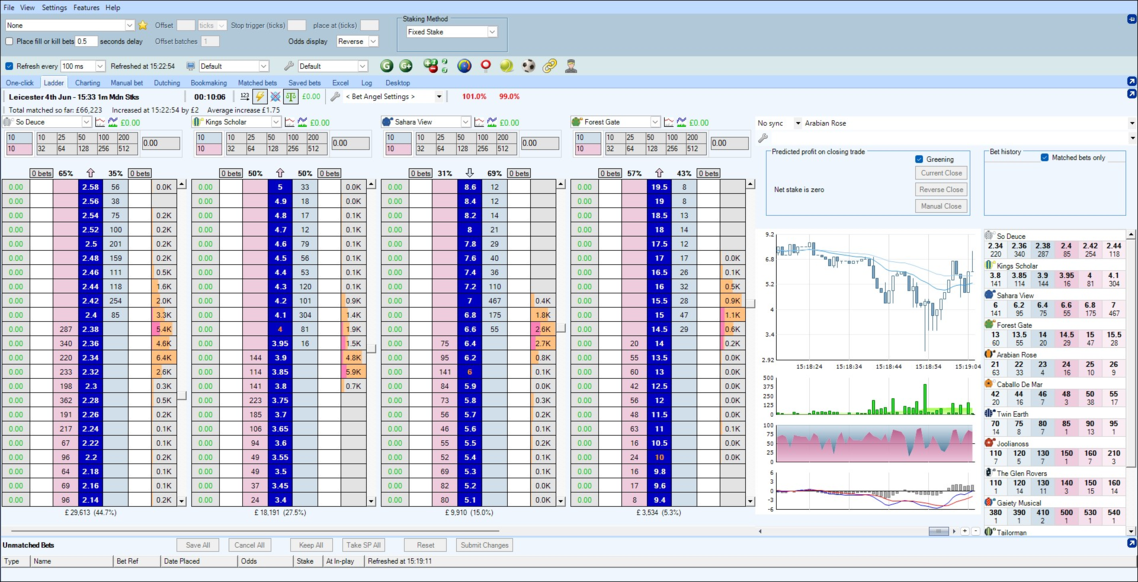Screen dimensions: 1138x582
Task: Click the green G+ advanced Guardian icon
Action: coord(406,66)
